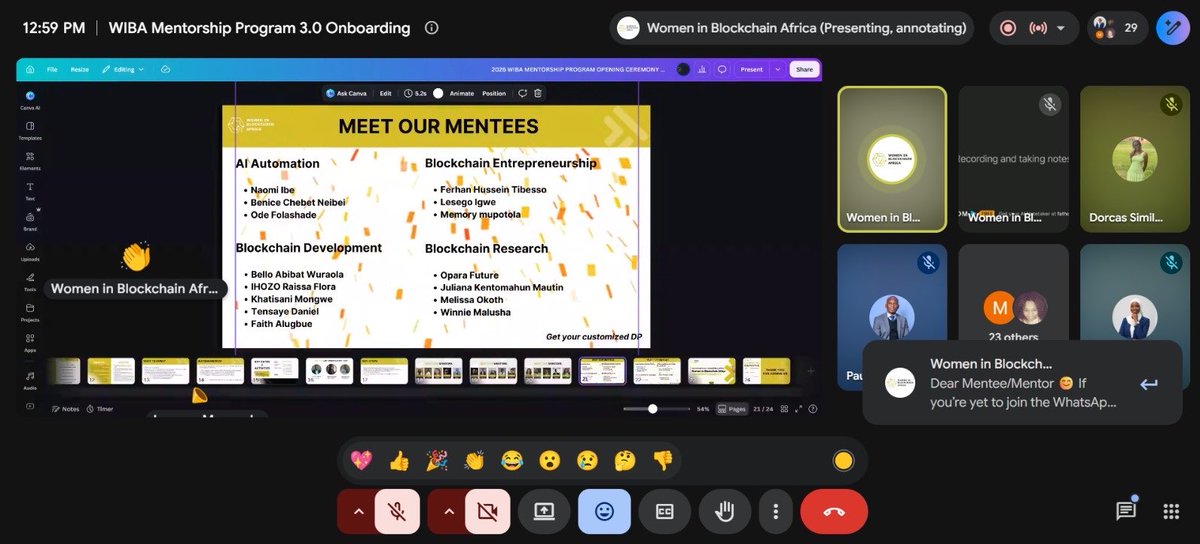Viewport: 1200px width, 544px height.
Task: Pick the yellow reaction skin tone swatch
Action: 843,461
